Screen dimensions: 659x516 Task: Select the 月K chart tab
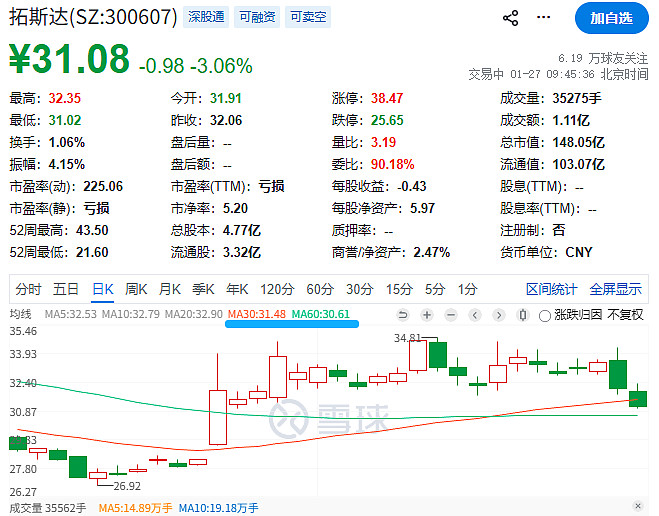[170, 289]
